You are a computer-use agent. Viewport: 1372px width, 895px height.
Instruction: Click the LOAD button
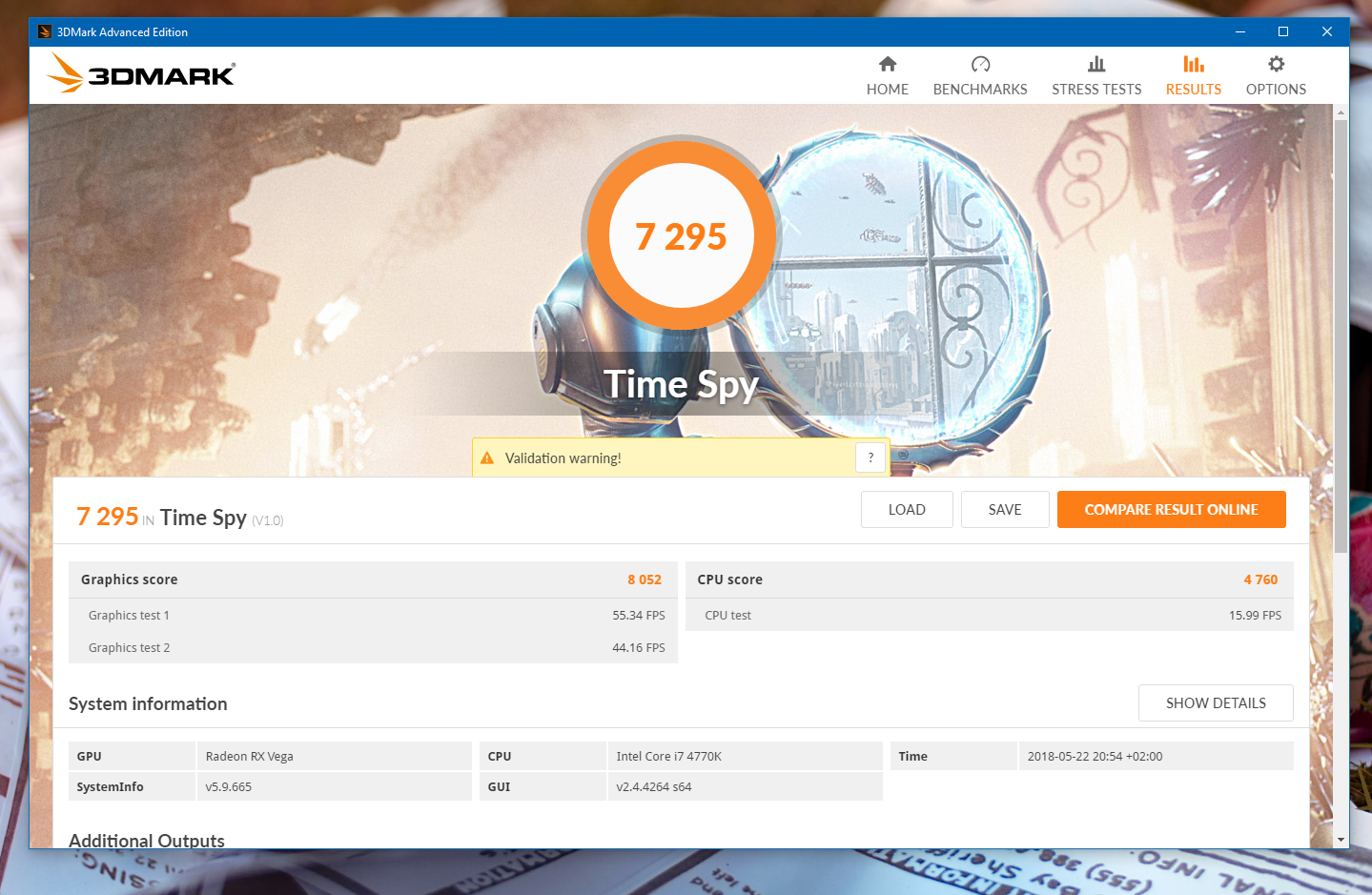click(907, 510)
